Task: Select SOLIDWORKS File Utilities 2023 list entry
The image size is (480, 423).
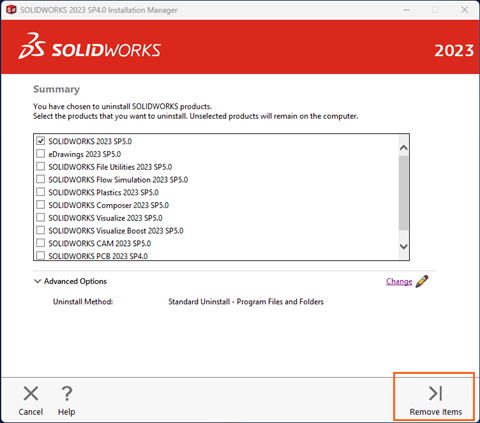Action: (110, 167)
